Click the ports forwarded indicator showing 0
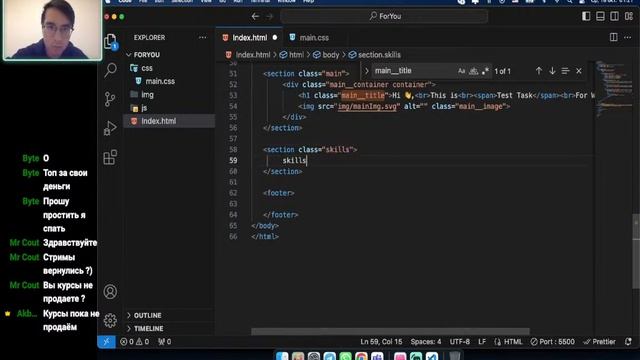 [x=164, y=342]
